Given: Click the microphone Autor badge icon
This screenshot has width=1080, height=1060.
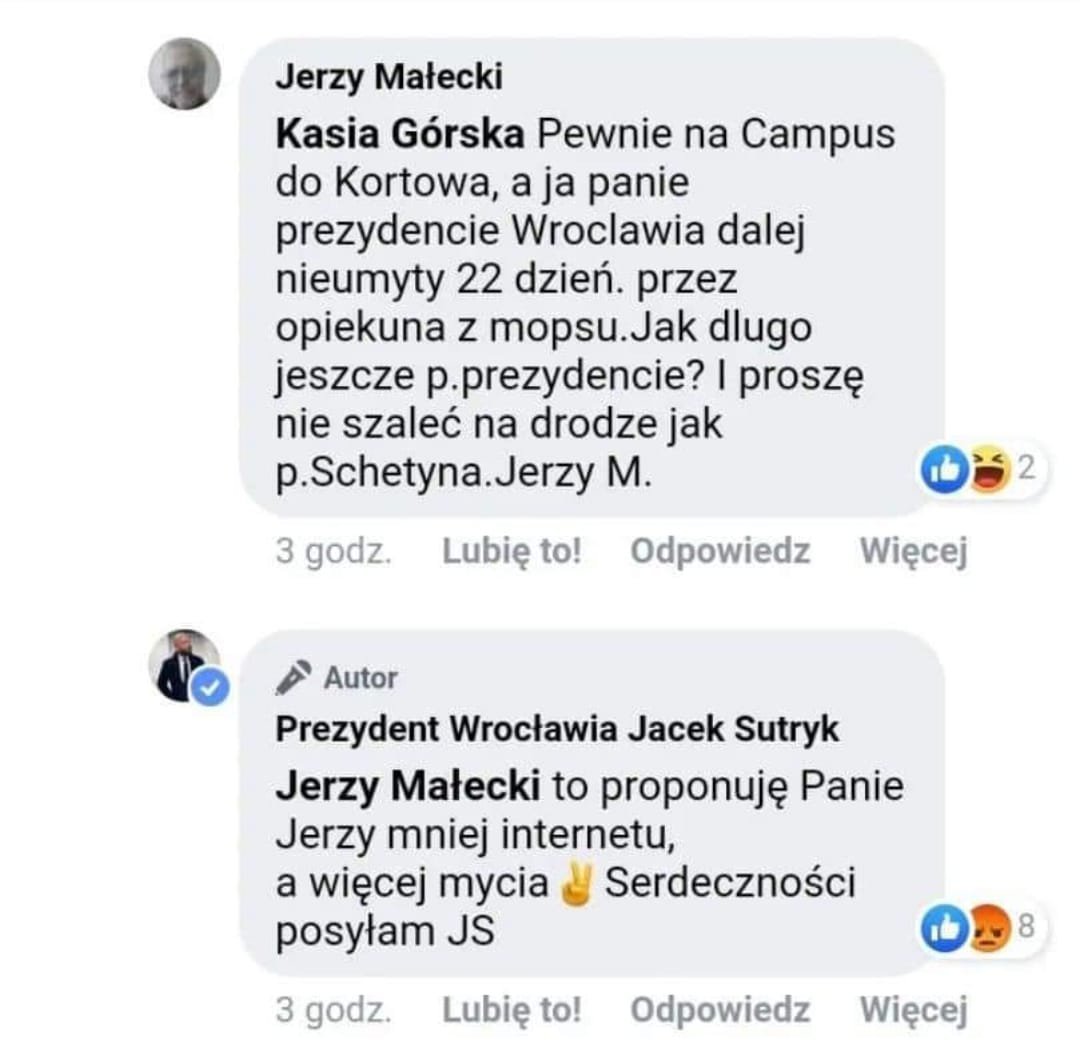Looking at the screenshot, I should 293,677.
